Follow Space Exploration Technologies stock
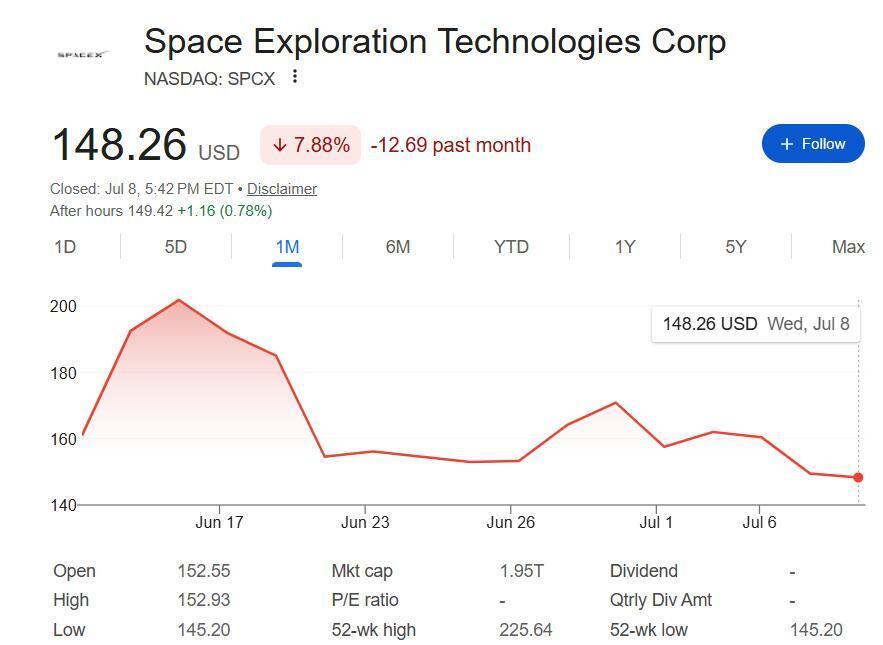883x645 pixels. point(813,144)
